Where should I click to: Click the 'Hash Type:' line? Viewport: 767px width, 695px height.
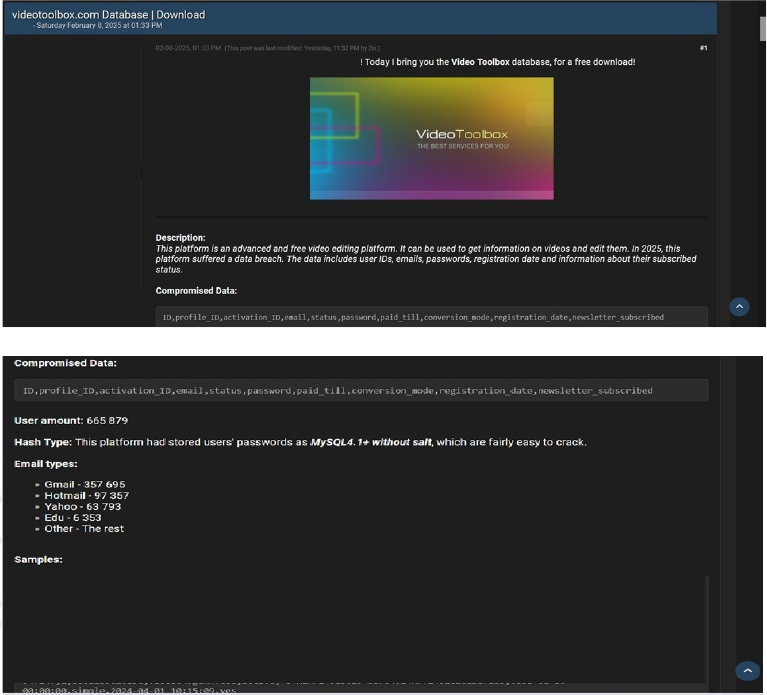click(300, 442)
